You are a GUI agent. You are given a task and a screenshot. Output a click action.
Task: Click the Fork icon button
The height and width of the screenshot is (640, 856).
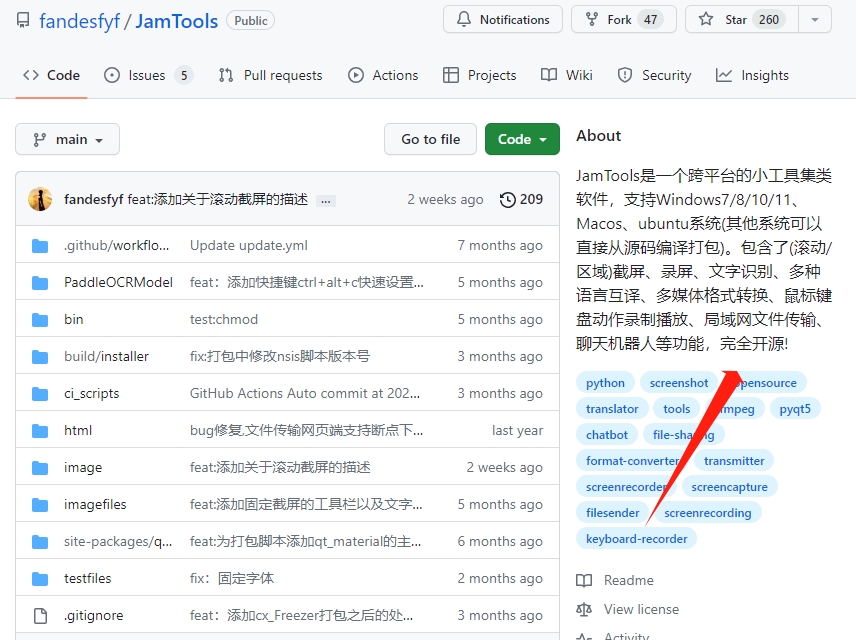click(x=592, y=20)
